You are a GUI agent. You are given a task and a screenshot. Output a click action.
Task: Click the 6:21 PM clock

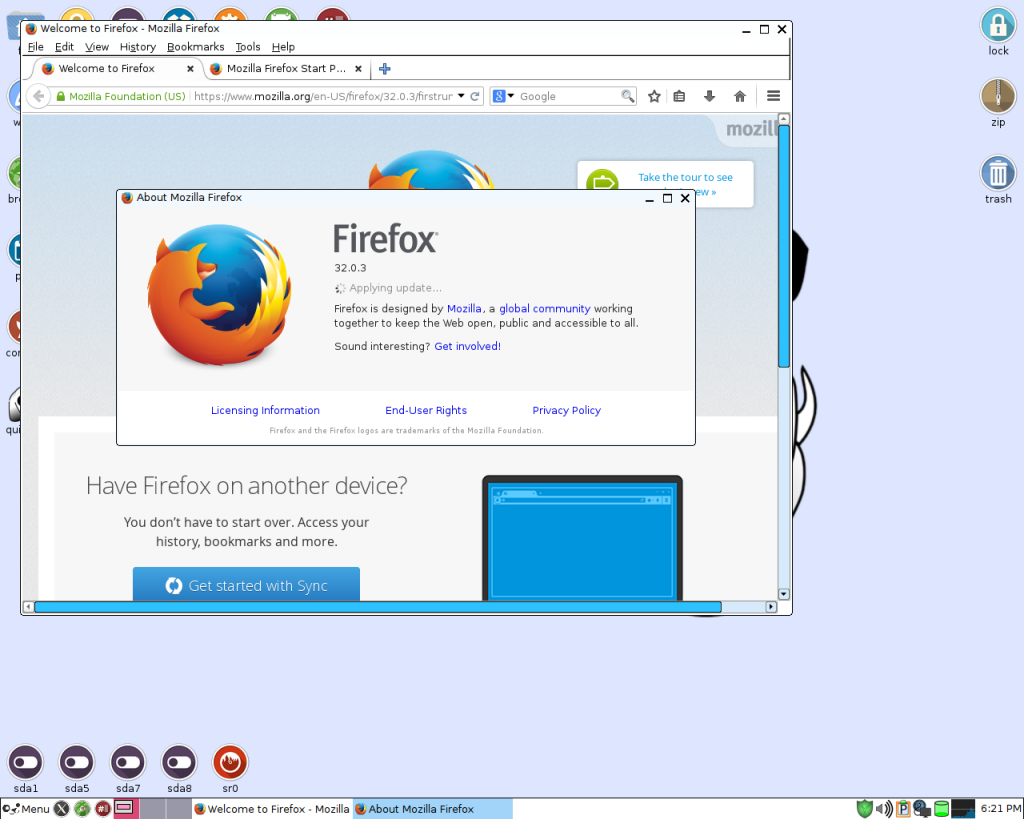pos(1000,809)
